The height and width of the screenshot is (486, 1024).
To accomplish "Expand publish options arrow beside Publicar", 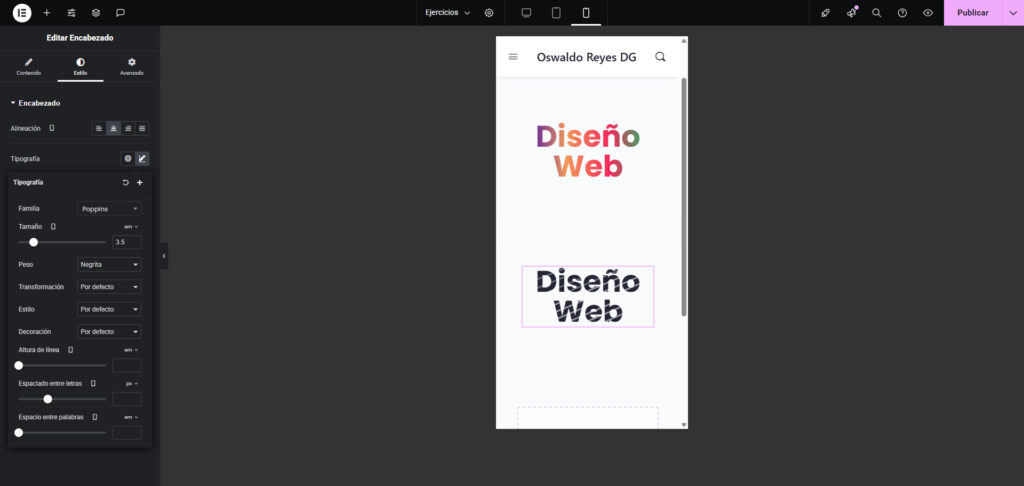I will point(1012,13).
